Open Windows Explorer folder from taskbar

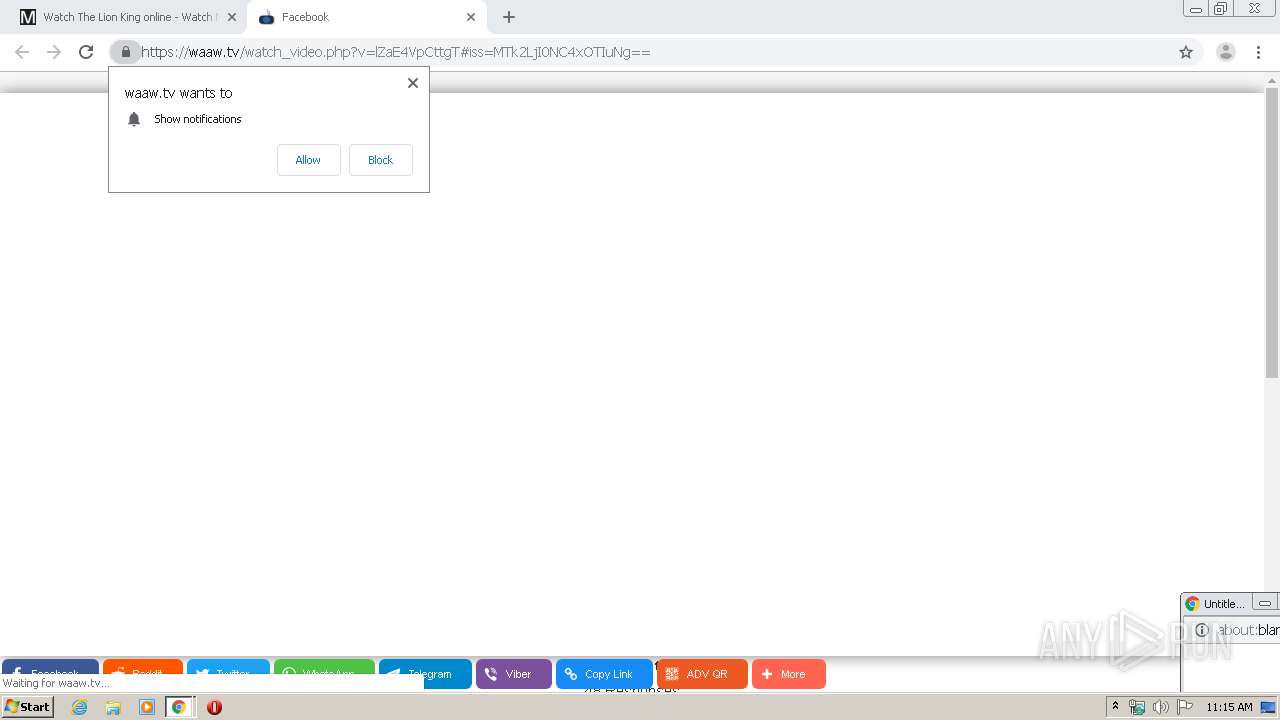[x=113, y=707]
